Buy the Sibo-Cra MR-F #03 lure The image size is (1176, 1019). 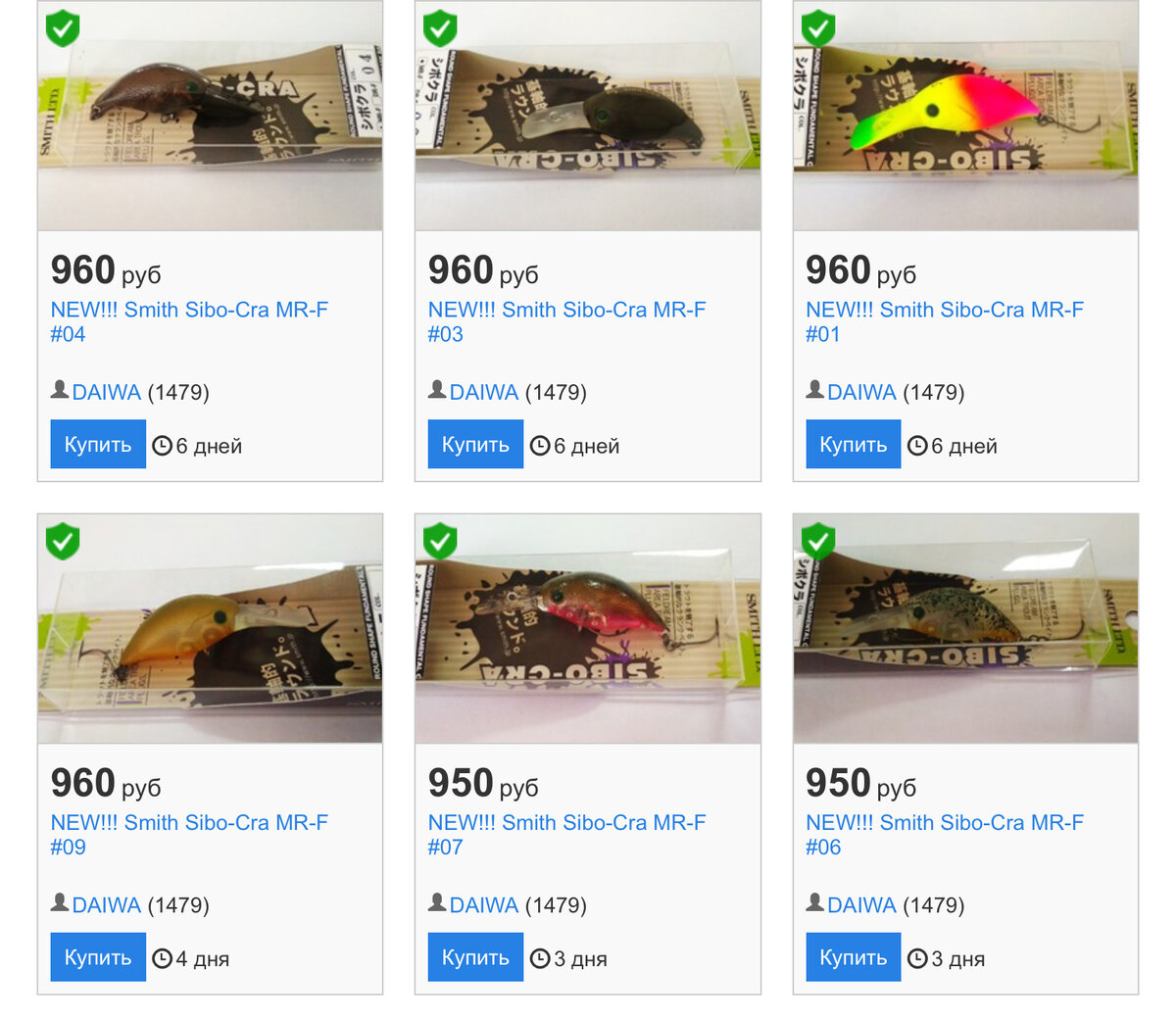click(475, 444)
